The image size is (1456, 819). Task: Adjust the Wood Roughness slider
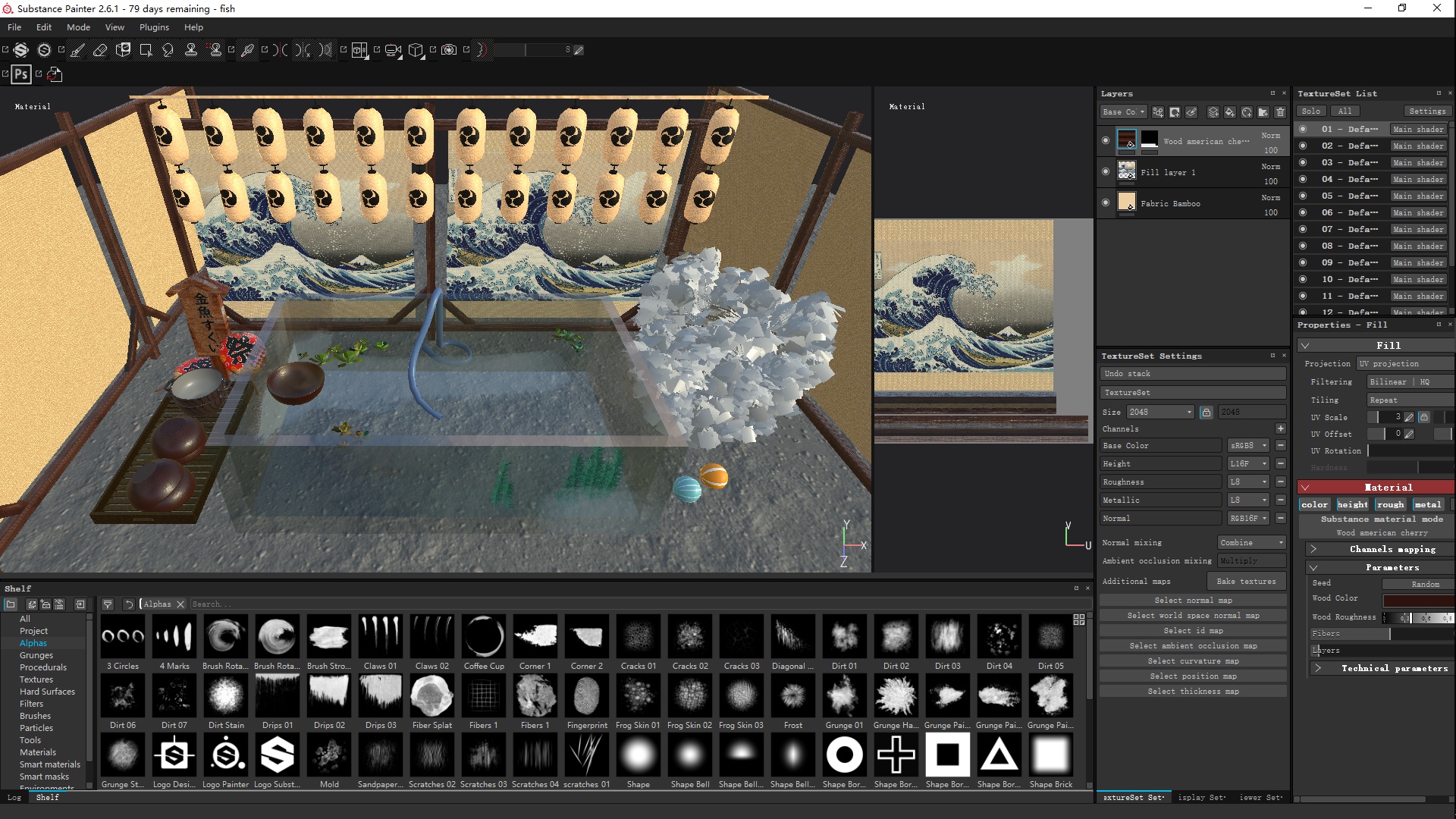tap(1418, 618)
